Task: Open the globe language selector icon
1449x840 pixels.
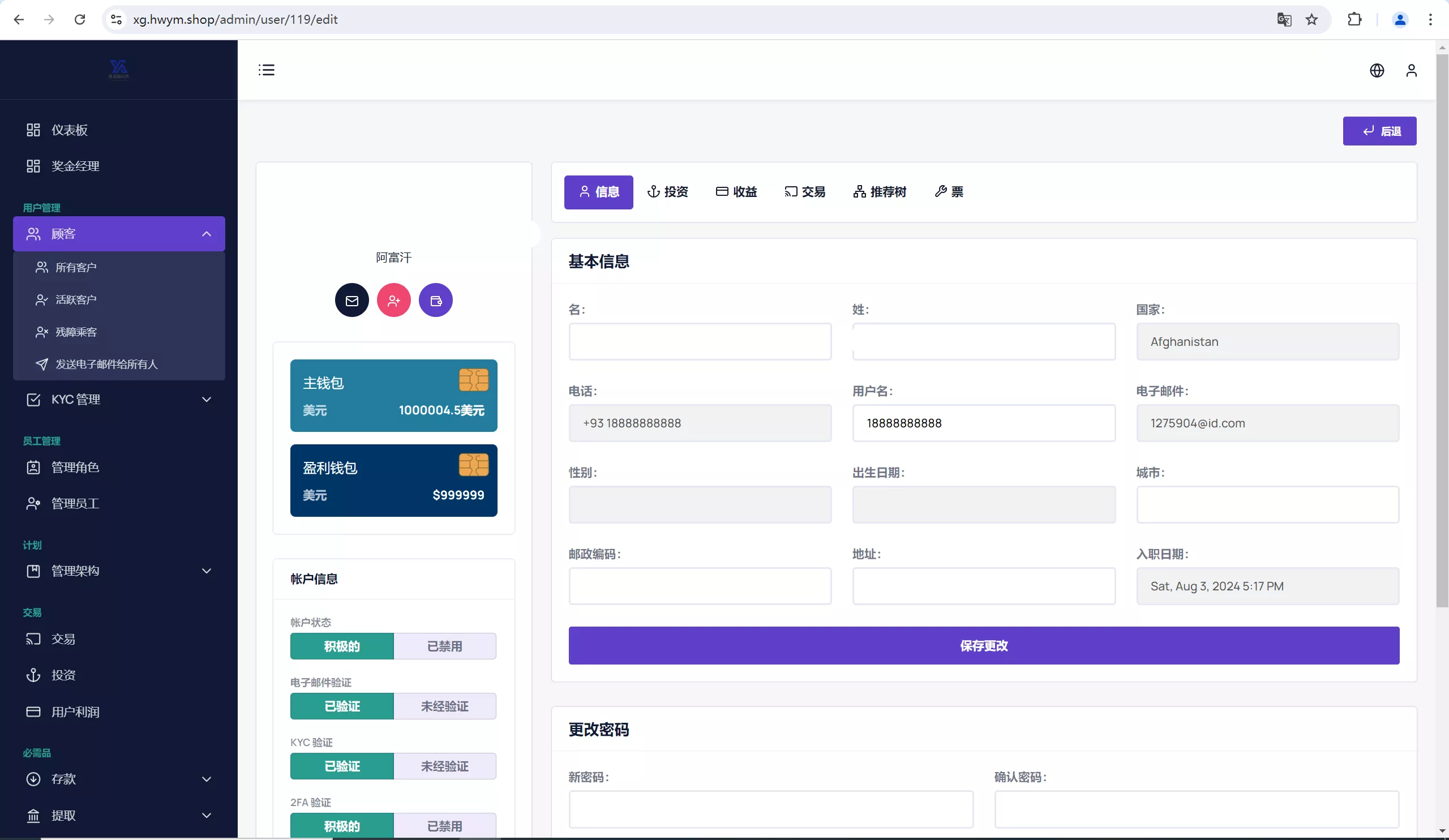Action: tap(1377, 70)
